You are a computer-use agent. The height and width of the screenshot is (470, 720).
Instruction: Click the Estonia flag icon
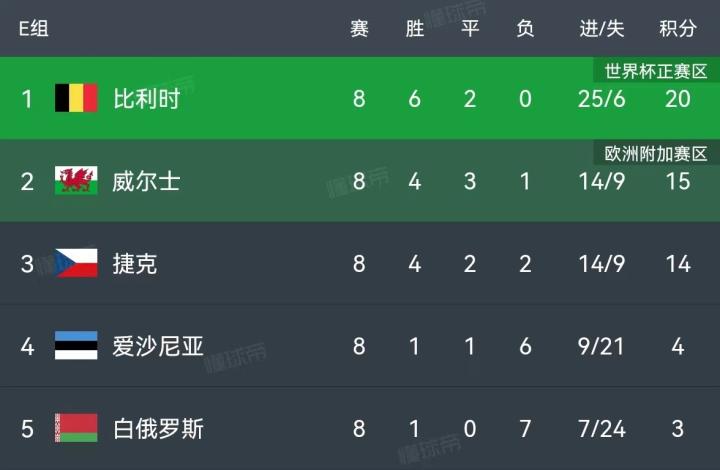point(76,345)
